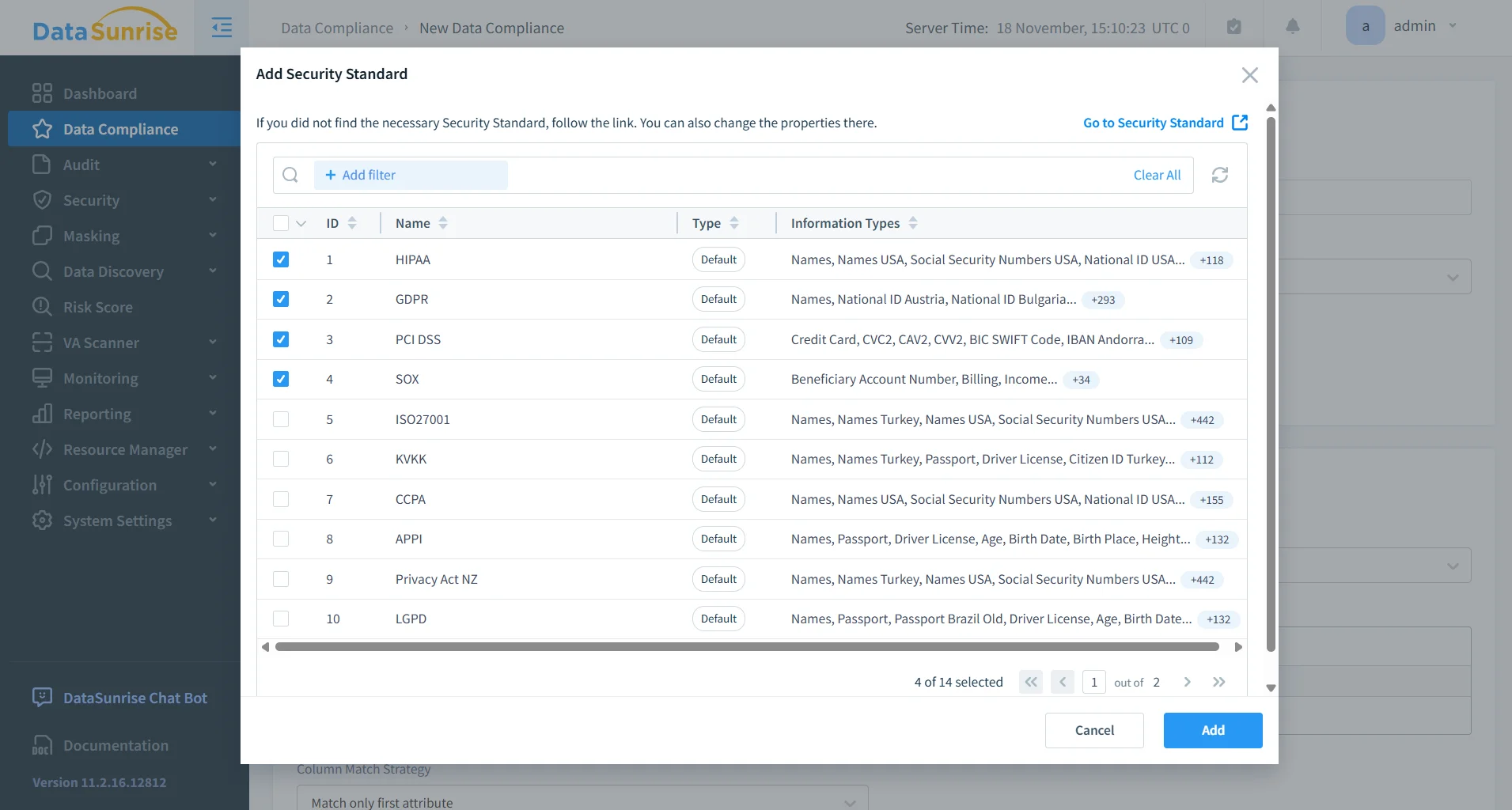1512x810 pixels.
Task: Click the page number input field
Action: coord(1093,681)
